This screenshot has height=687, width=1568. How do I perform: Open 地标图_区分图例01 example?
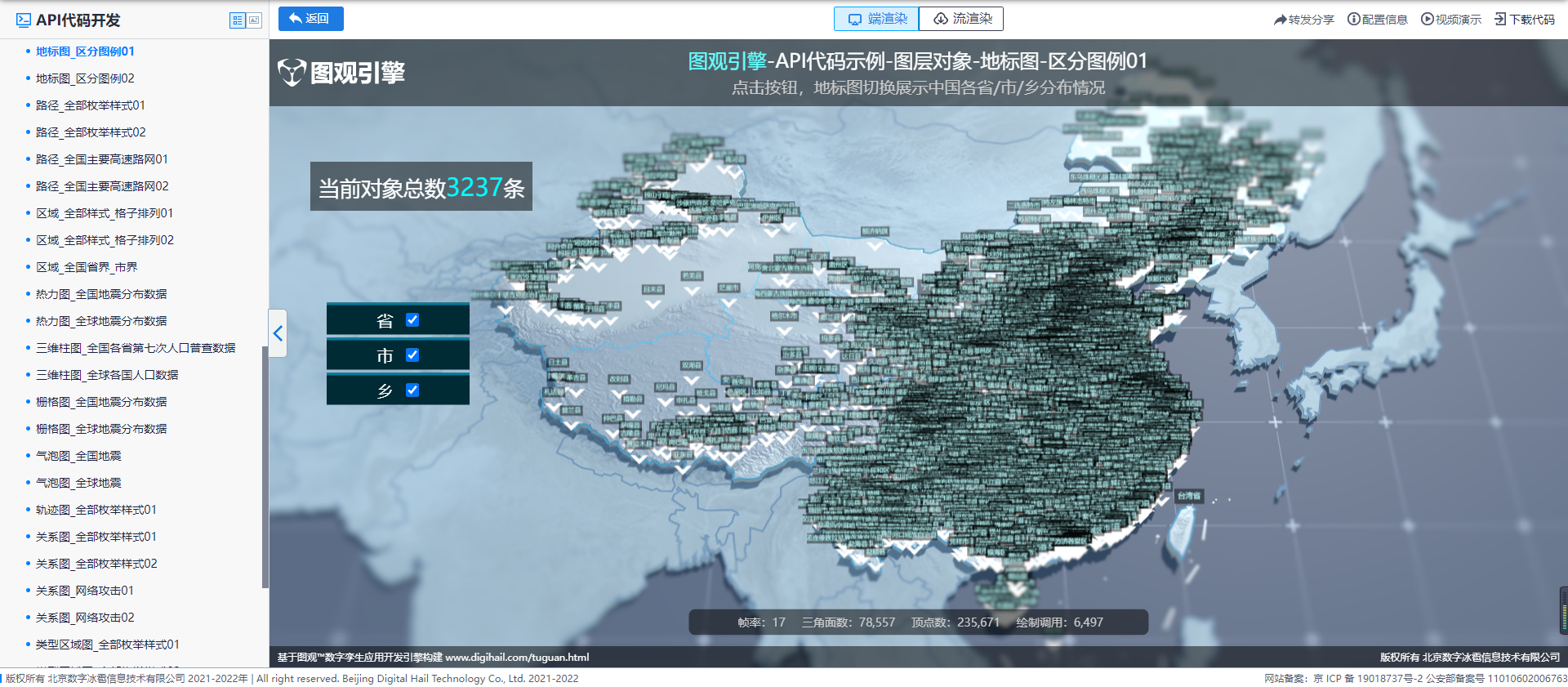coord(85,51)
